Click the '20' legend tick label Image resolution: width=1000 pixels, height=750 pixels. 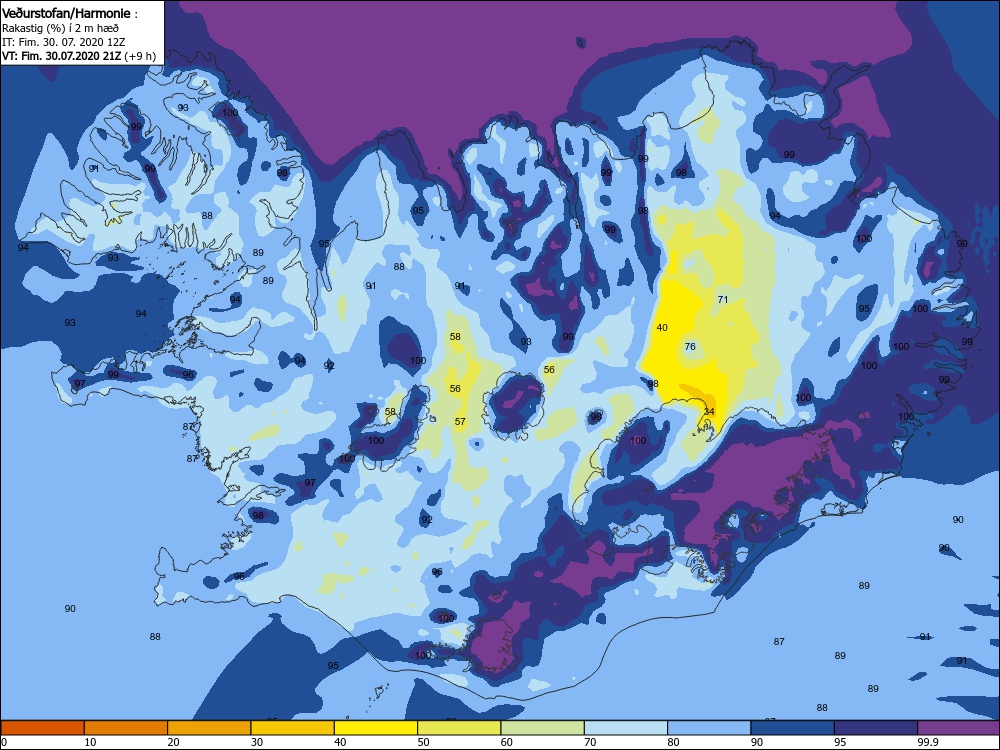point(173,742)
